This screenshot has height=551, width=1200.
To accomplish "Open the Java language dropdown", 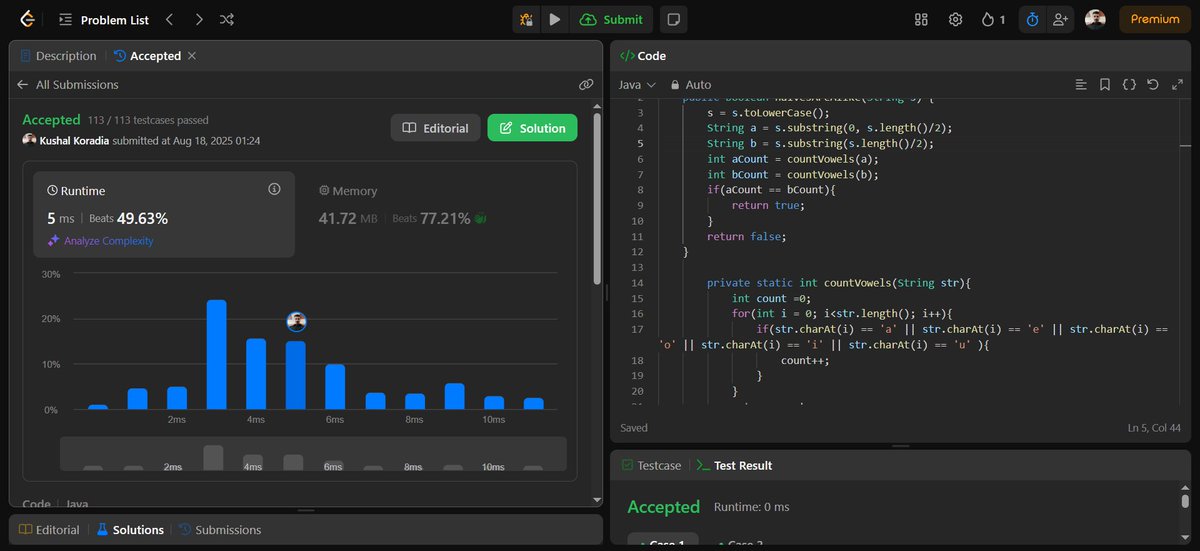I will tap(637, 85).
